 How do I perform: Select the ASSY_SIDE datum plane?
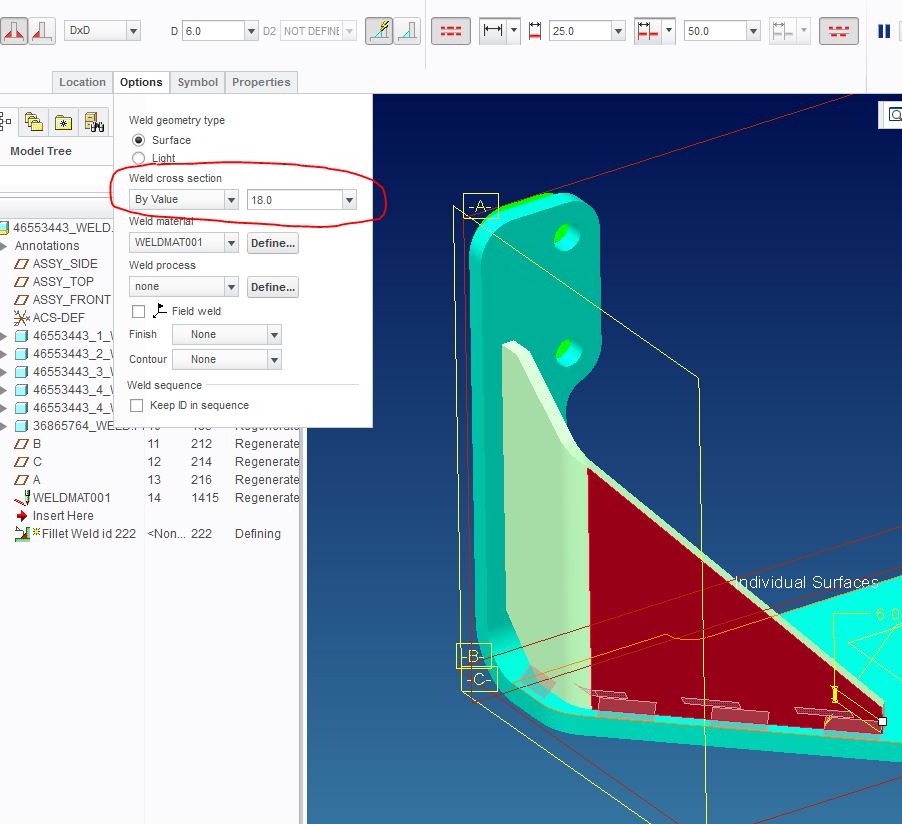coord(65,264)
